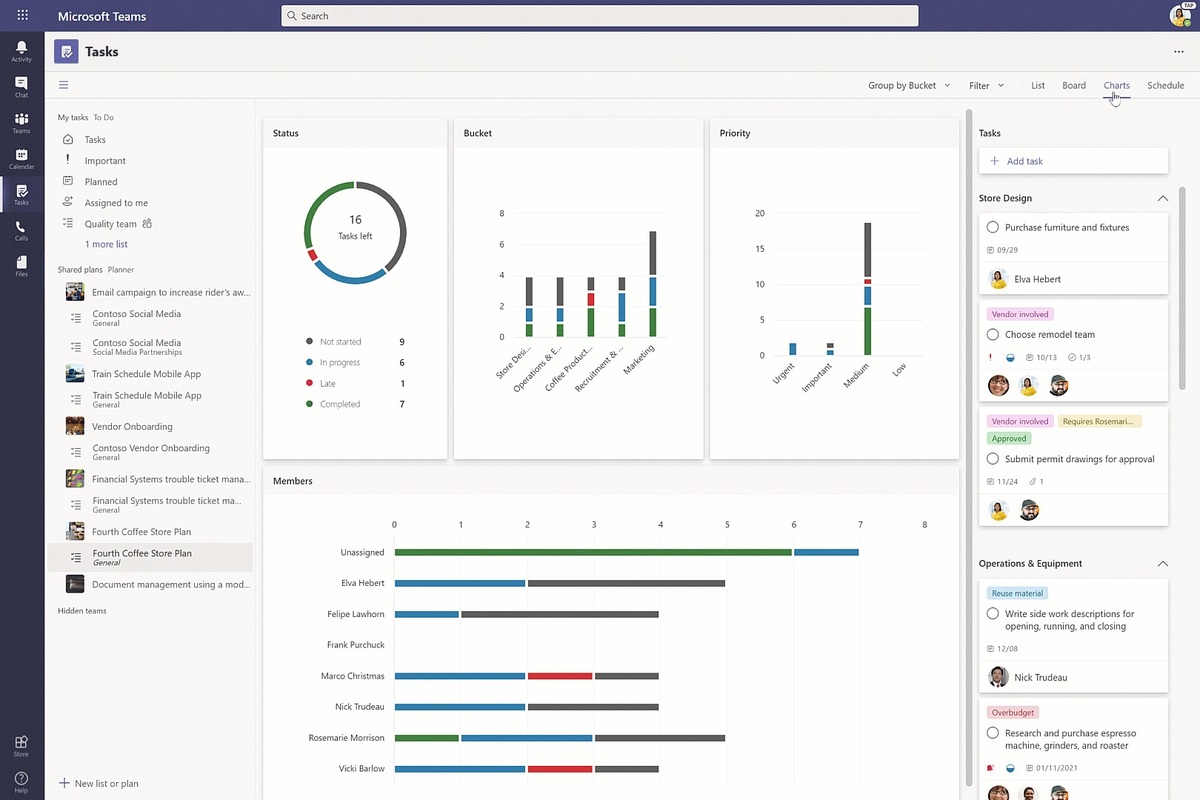The image size is (1200, 800).
Task: Open the Group by Bucket dropdown
Action: 909,85
